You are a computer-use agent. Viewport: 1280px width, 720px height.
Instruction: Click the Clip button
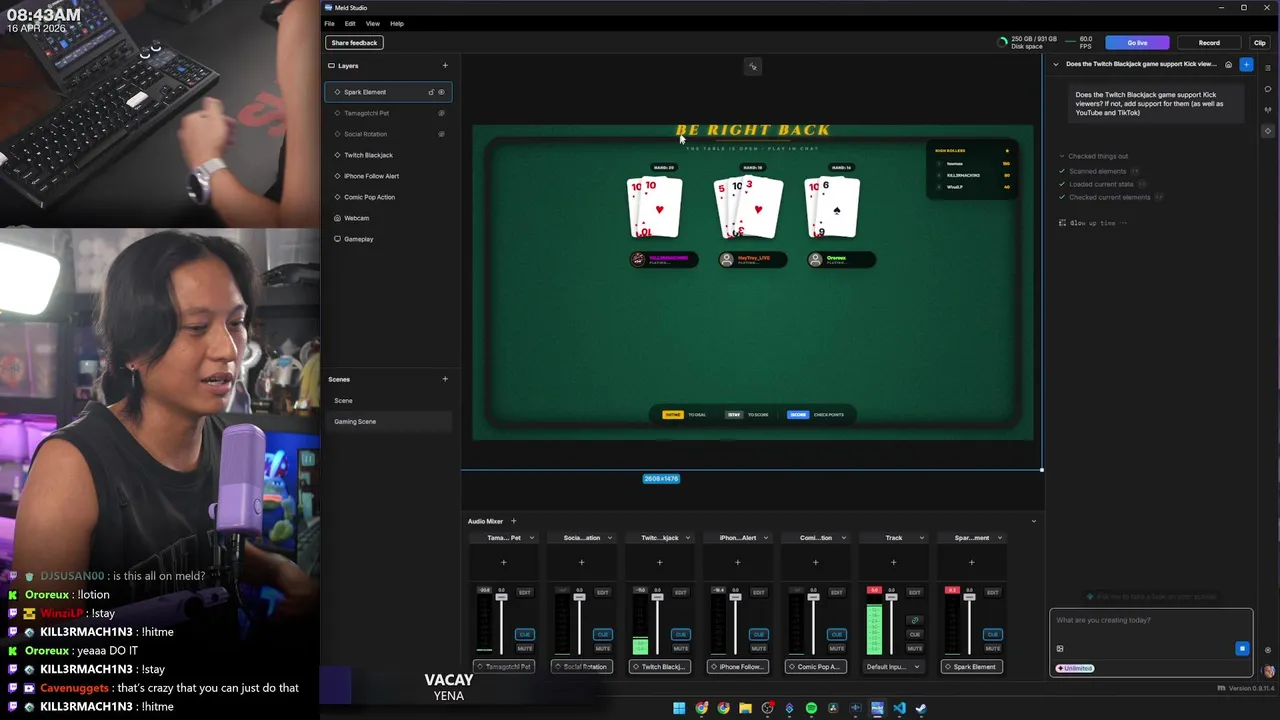tap(1260, 43)
